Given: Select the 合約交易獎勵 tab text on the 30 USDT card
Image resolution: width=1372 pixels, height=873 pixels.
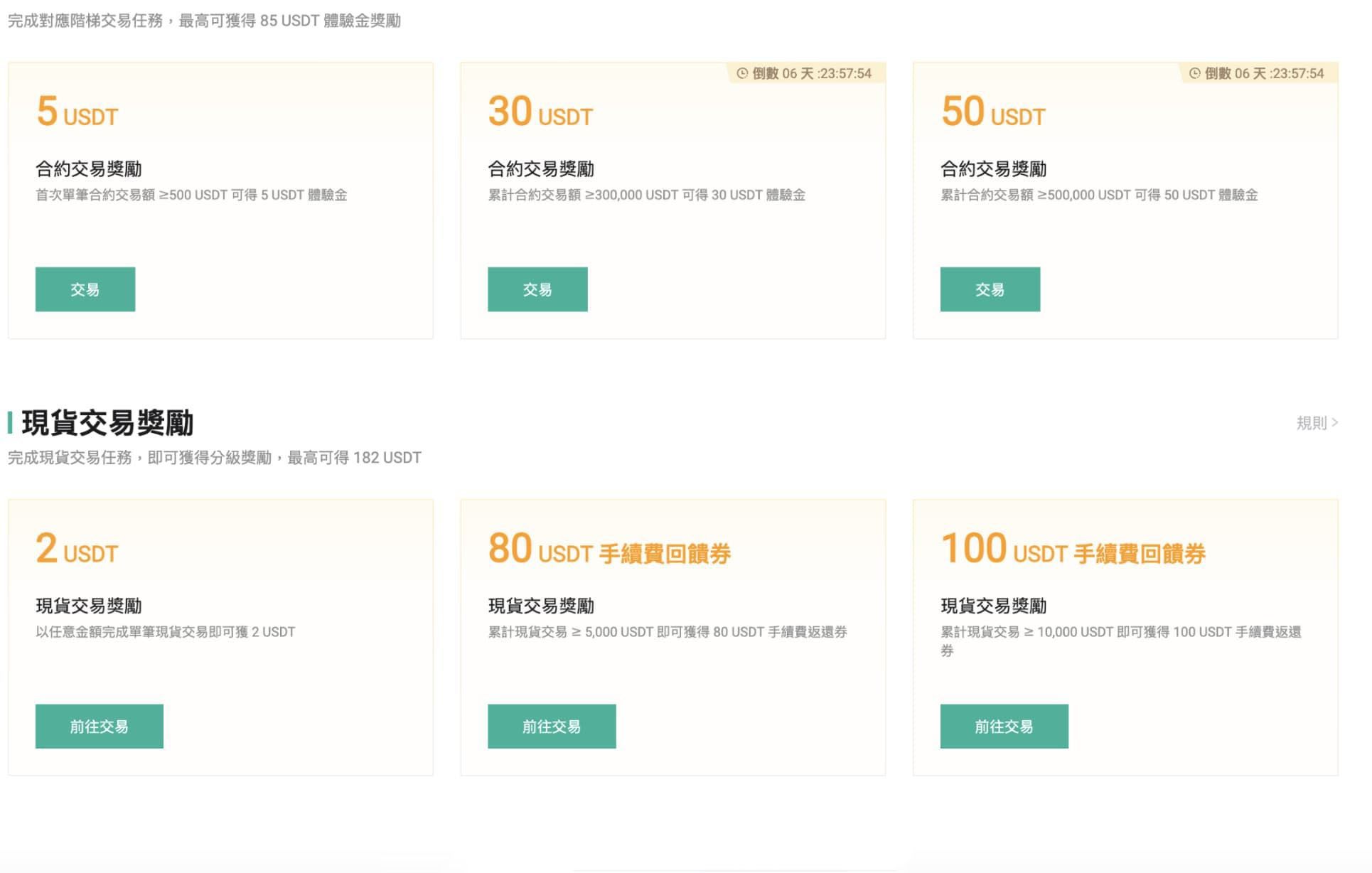Looking at the screenshot, I should (542, 168).
